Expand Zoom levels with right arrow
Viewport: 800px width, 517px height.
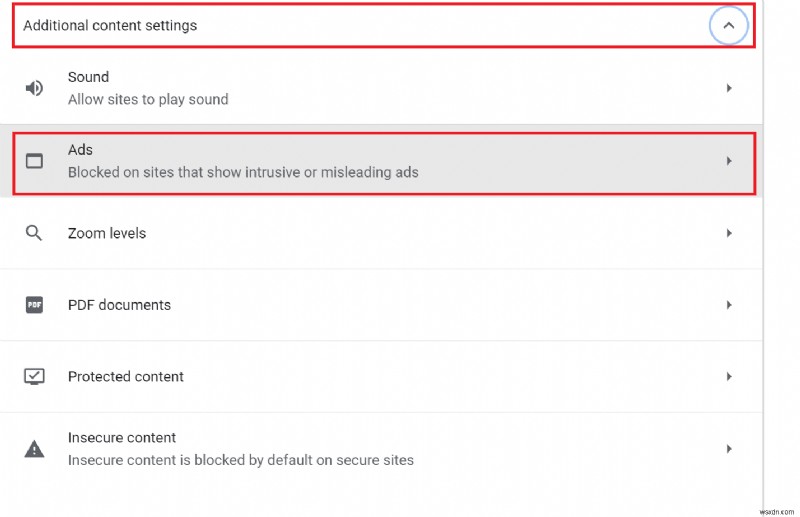[729, 233]
